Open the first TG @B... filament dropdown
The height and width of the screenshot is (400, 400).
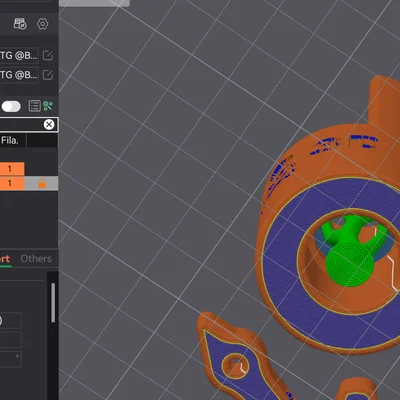[19, 55]
